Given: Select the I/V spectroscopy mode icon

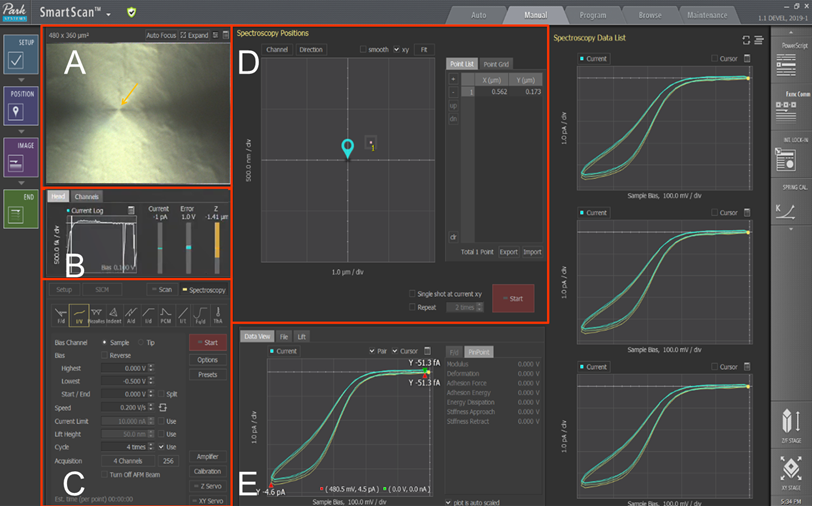Looking at the screenshot, I should 79,315.
